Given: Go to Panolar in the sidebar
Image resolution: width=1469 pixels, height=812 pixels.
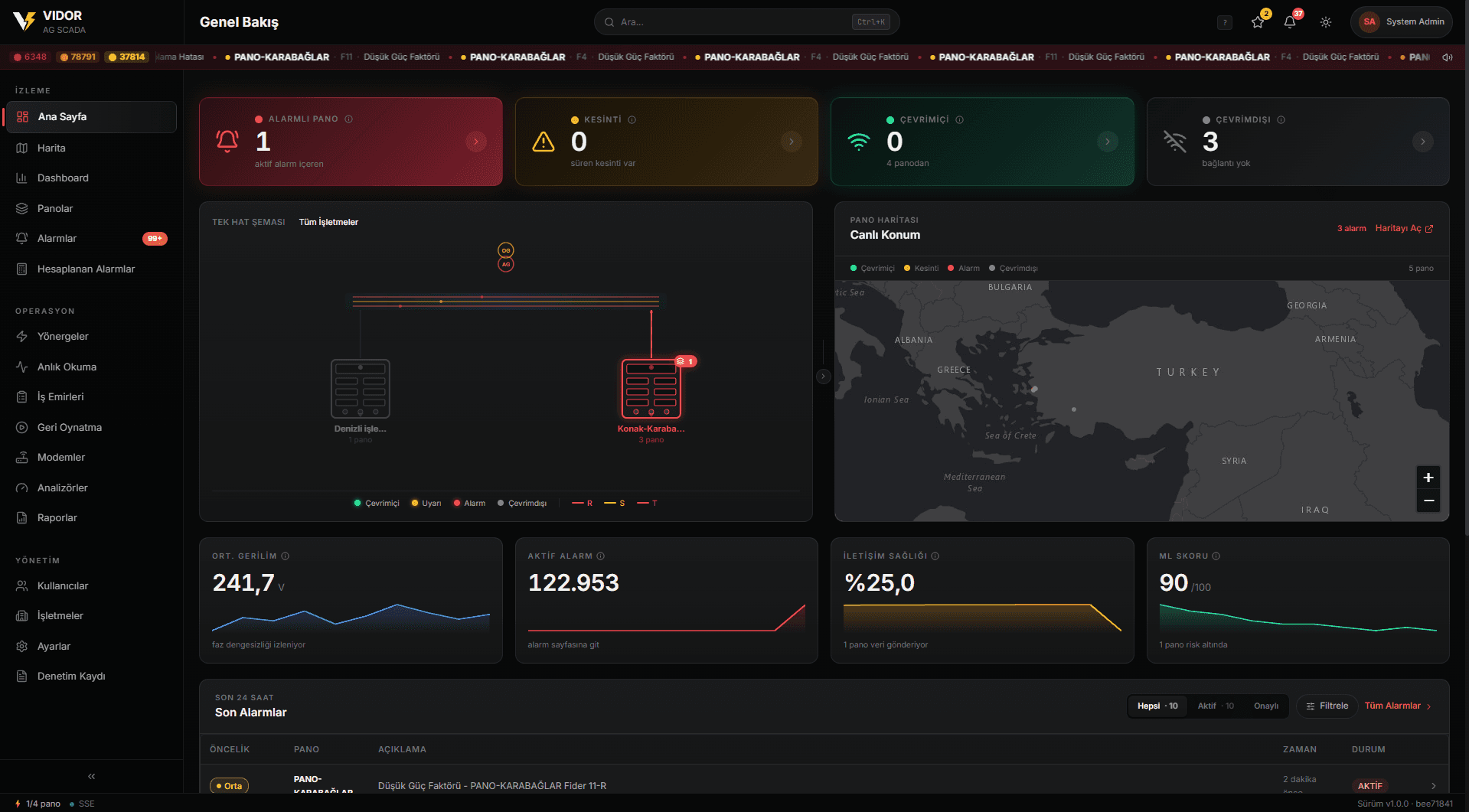Looking at the screenshot, I should click(91, 208).
